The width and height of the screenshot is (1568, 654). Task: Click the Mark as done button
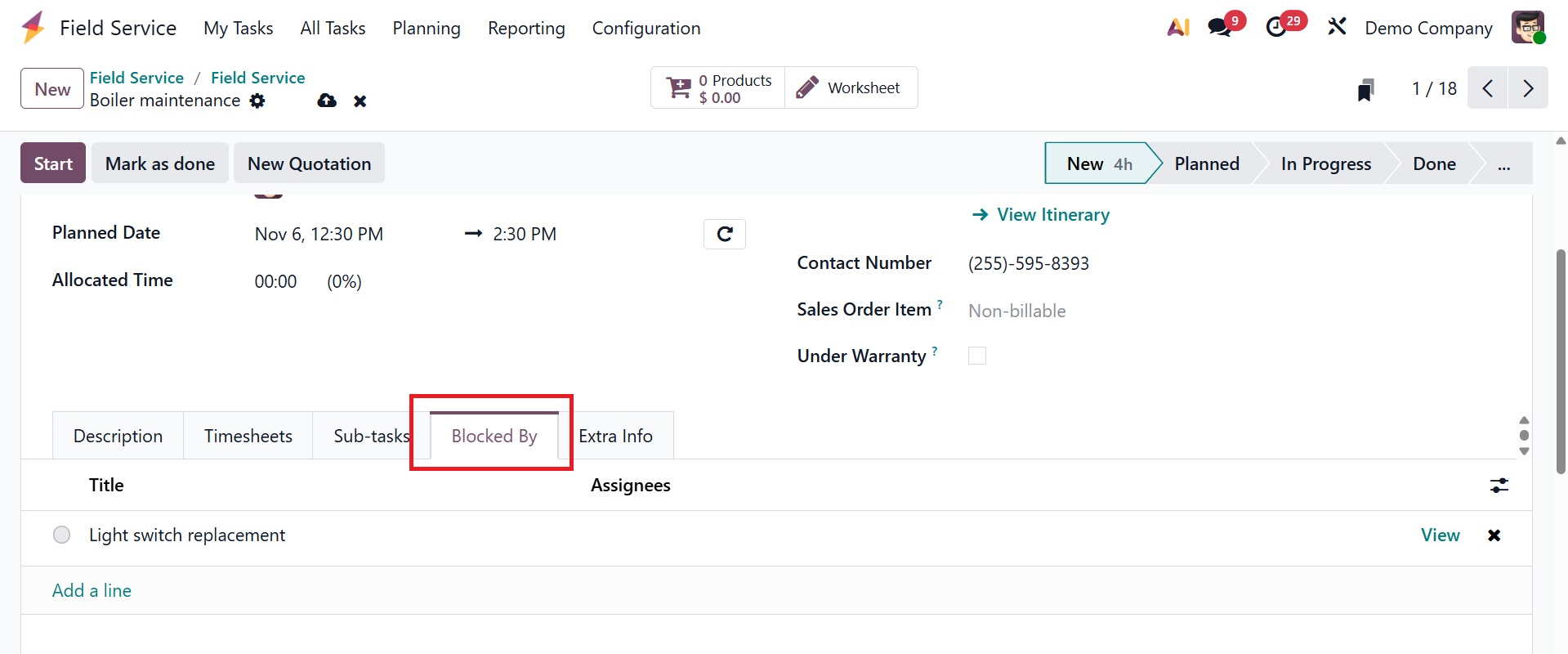click(160, 163)
